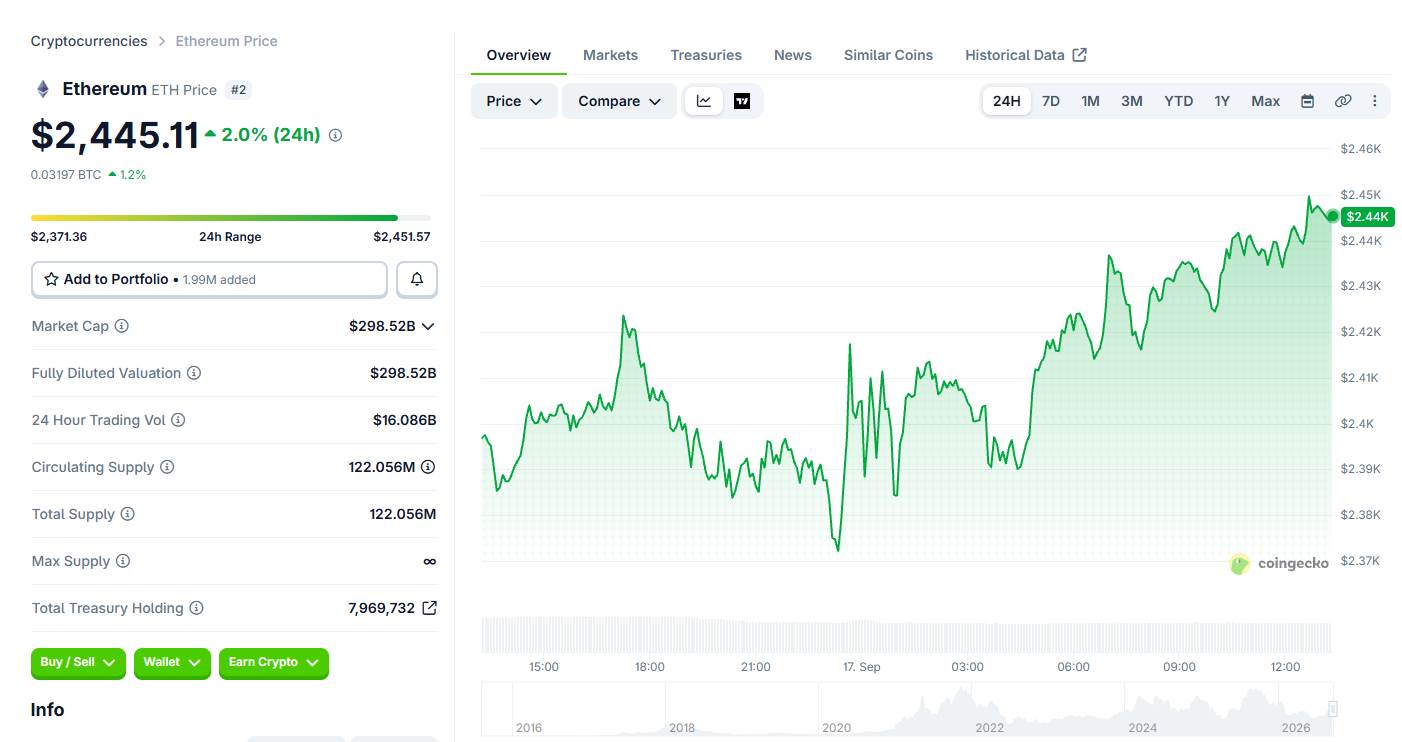Screen dimensions: 1402x742
Task: Open the Price dropdown
Action: pos(514,101)
